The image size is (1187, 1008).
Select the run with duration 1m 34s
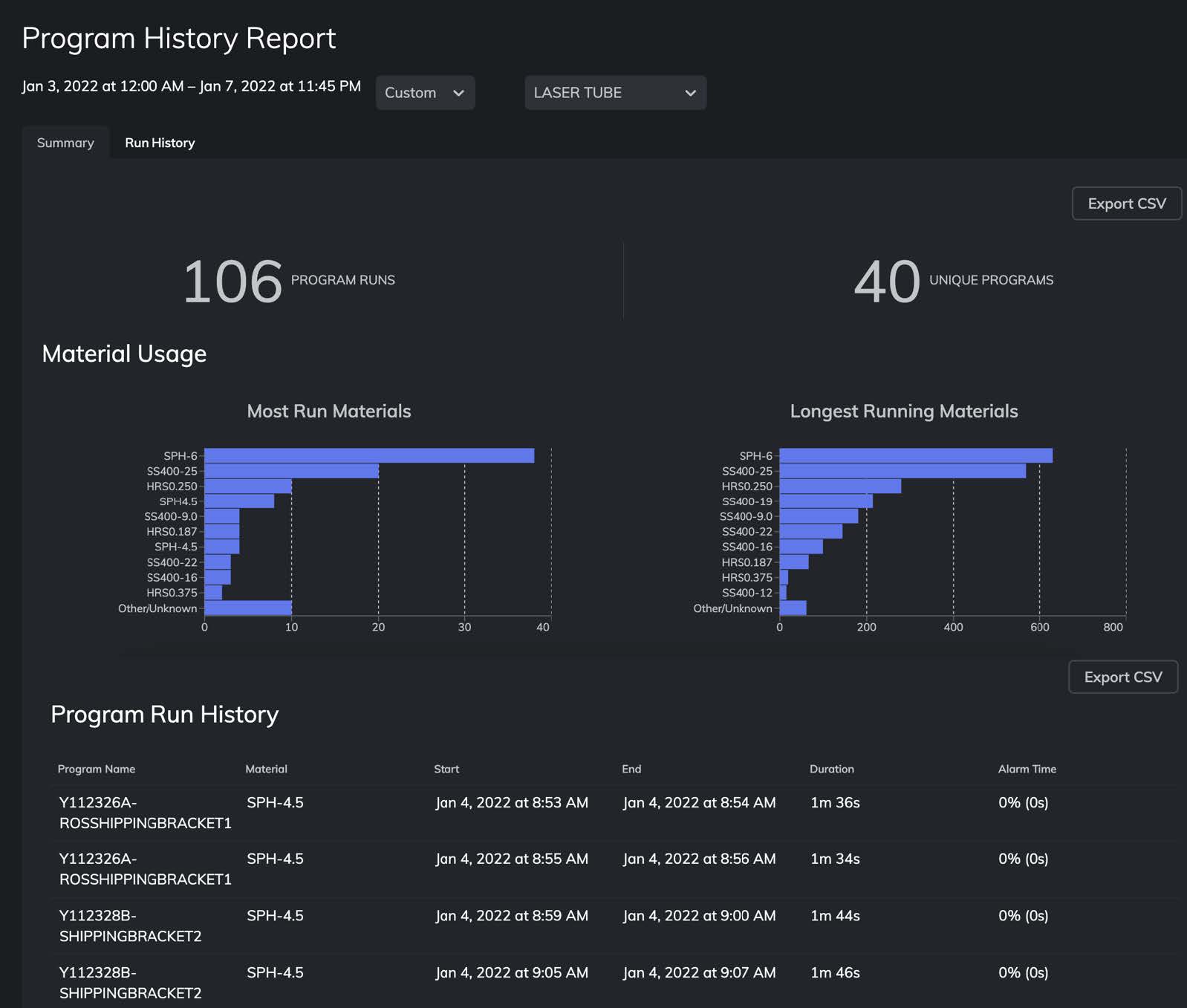point(835,859)
